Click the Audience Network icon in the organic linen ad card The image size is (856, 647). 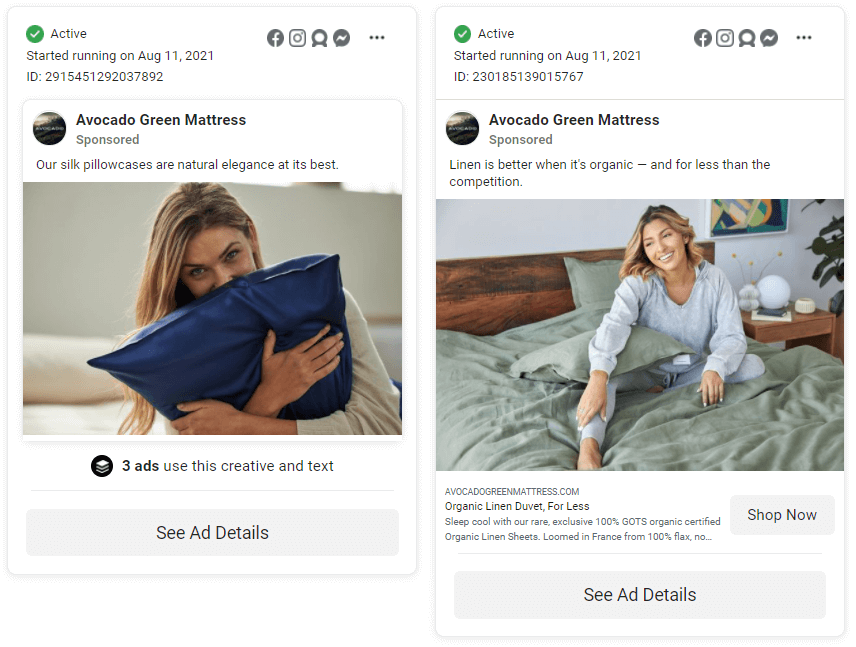[747, 38]
